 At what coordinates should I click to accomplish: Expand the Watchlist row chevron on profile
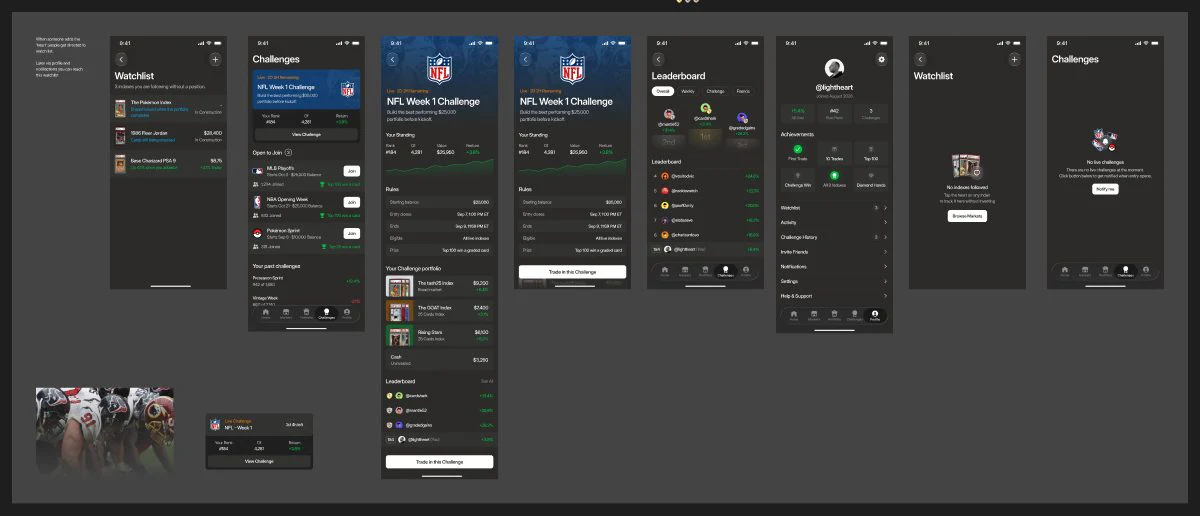pos(885,208)
